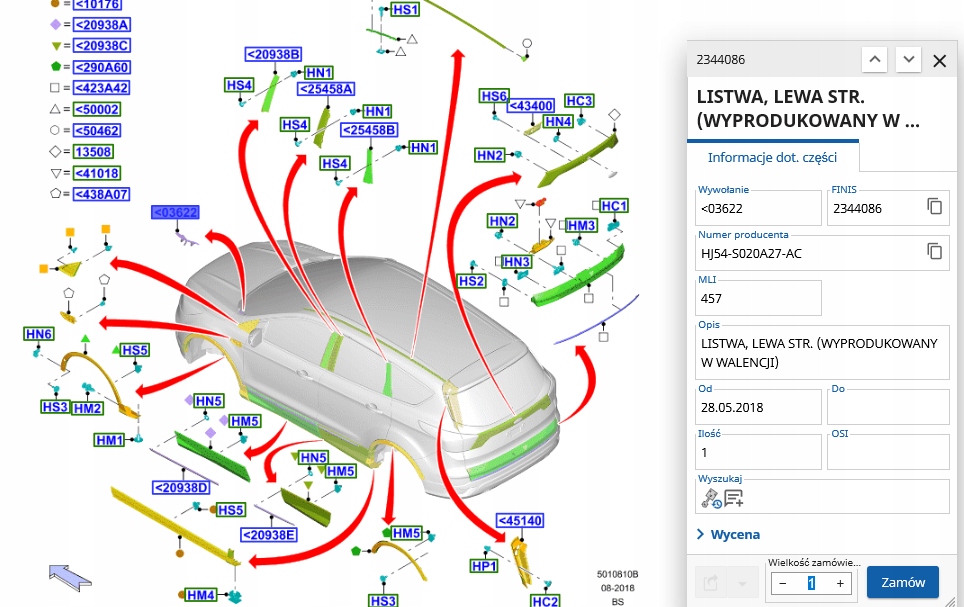This screenshot has width=964, height=607.
Task: Copy manufacturer number HJ54-S020A27-AC
Action: (x=934, y=252)
